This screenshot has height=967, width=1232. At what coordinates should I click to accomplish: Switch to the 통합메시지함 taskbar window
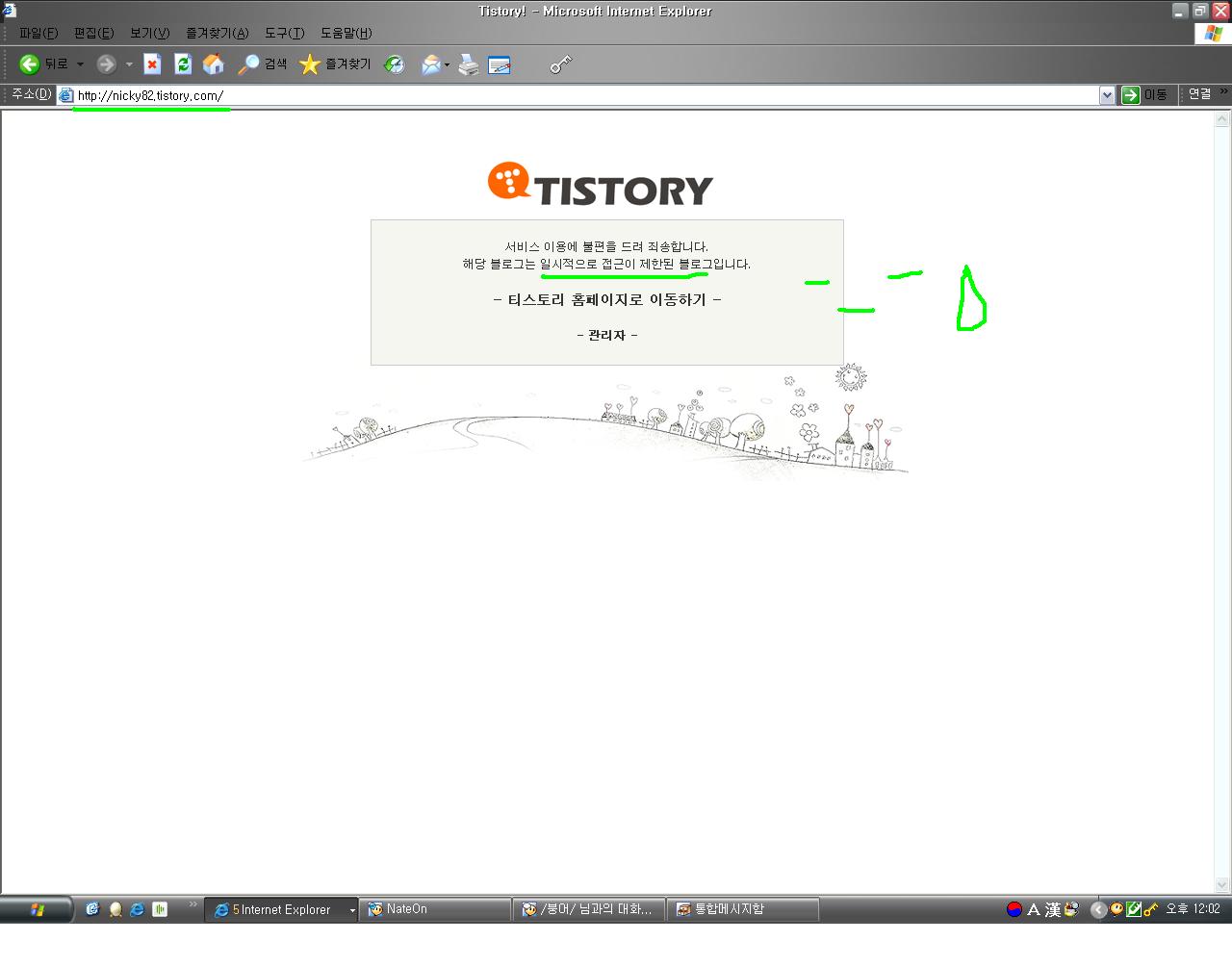[743, 909]
